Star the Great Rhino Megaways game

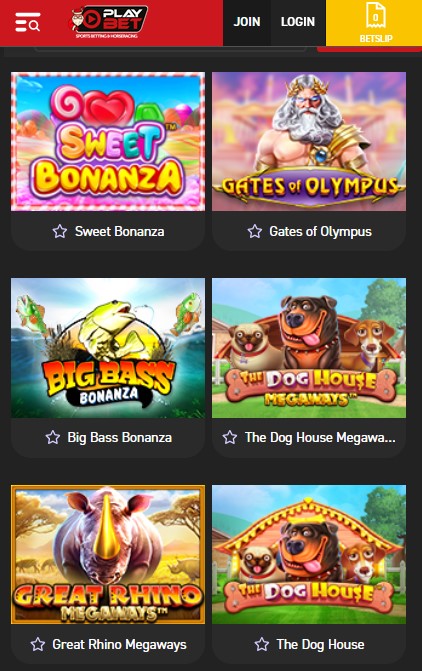(38, 644)
